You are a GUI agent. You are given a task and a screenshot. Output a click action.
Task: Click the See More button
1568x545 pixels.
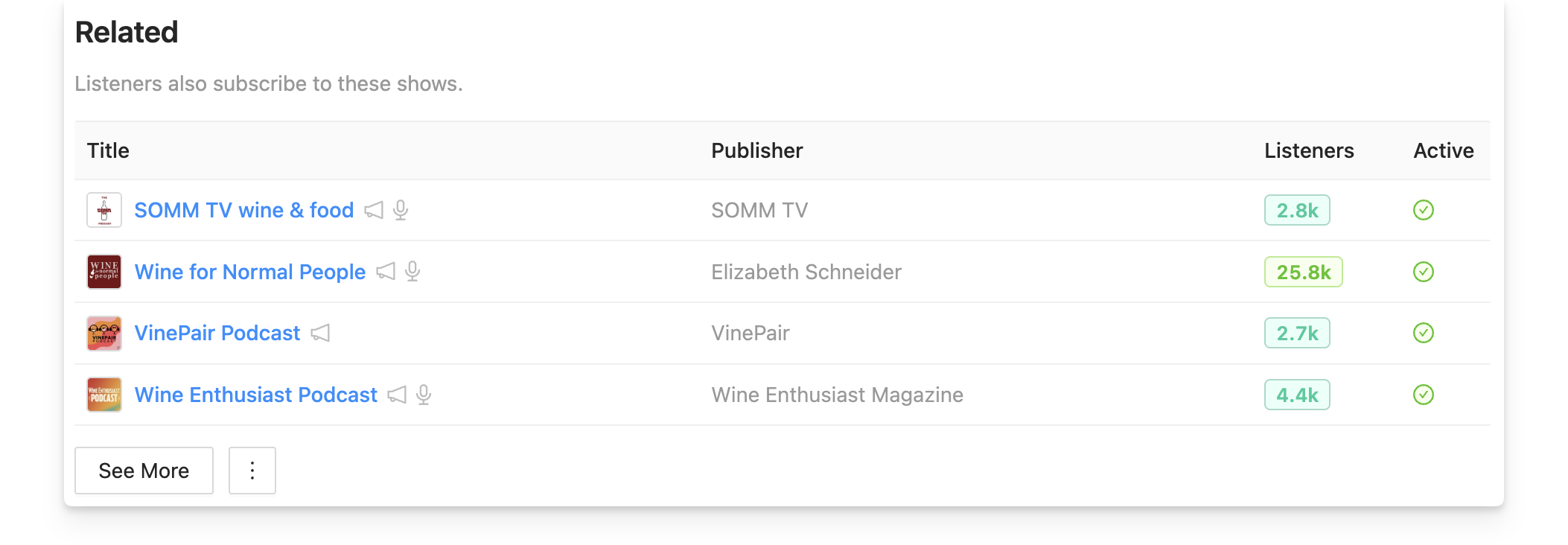[x=144, y=471]
